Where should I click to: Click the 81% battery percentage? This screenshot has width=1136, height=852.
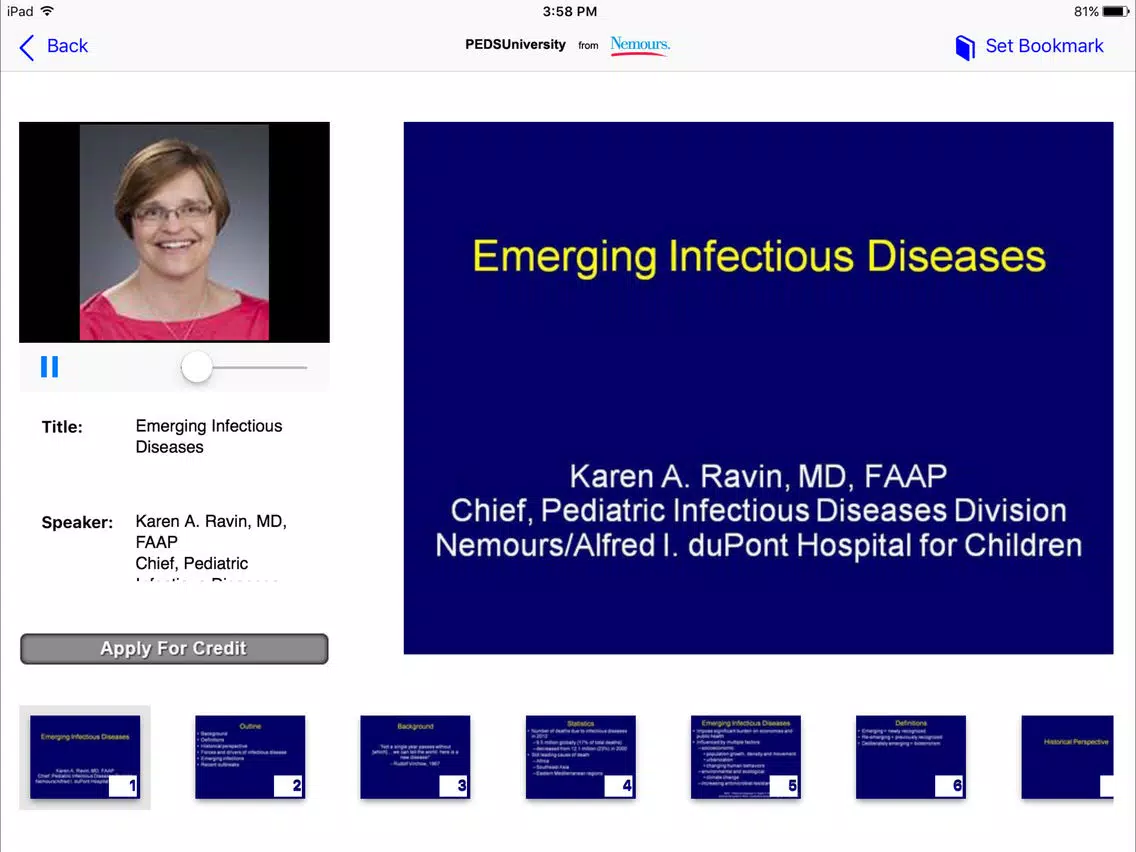pyautogui.click(x=1086, y=11)
